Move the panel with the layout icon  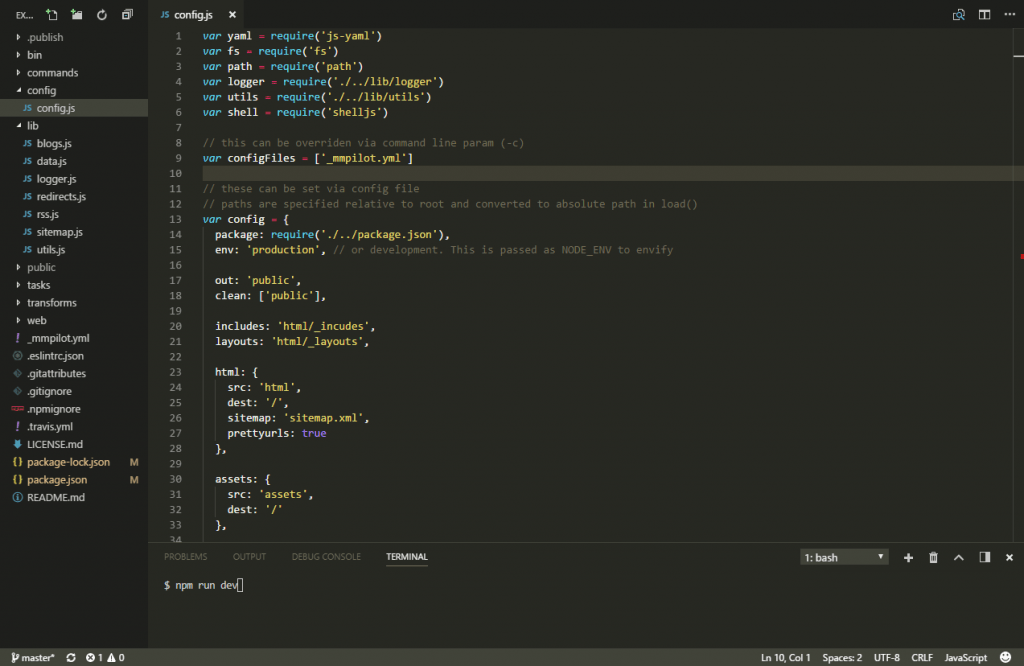pyautogui.click(x=984, y=557)
